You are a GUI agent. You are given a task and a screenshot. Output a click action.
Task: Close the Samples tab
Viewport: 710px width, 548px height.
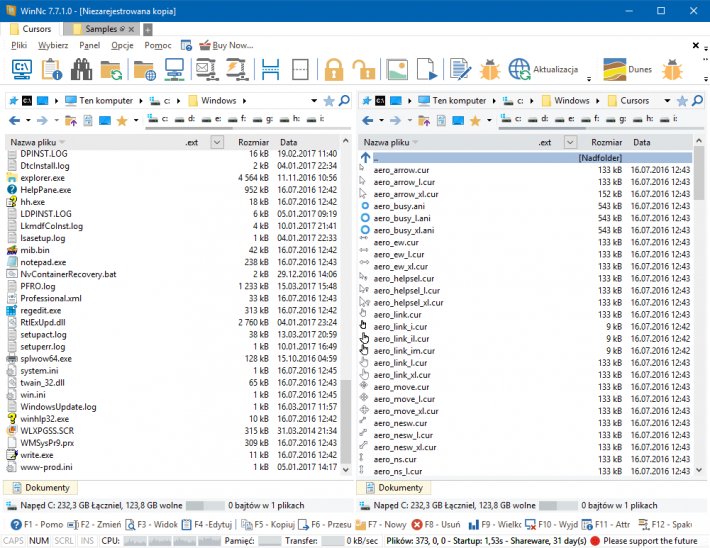pos(131,29)
